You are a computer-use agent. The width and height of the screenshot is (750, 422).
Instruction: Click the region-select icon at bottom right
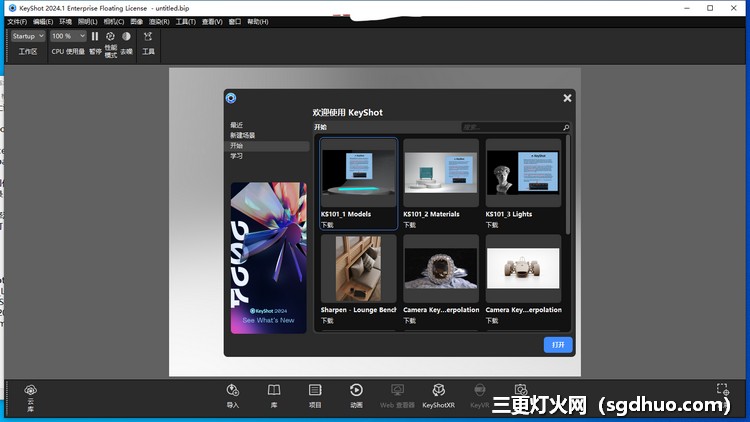[x=722, y=389]
